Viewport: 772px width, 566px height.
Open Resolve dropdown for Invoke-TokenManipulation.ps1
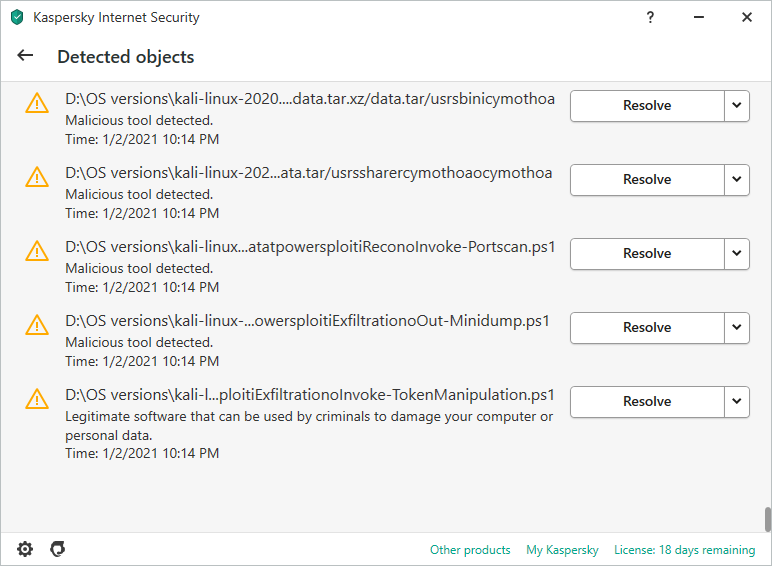737,402
